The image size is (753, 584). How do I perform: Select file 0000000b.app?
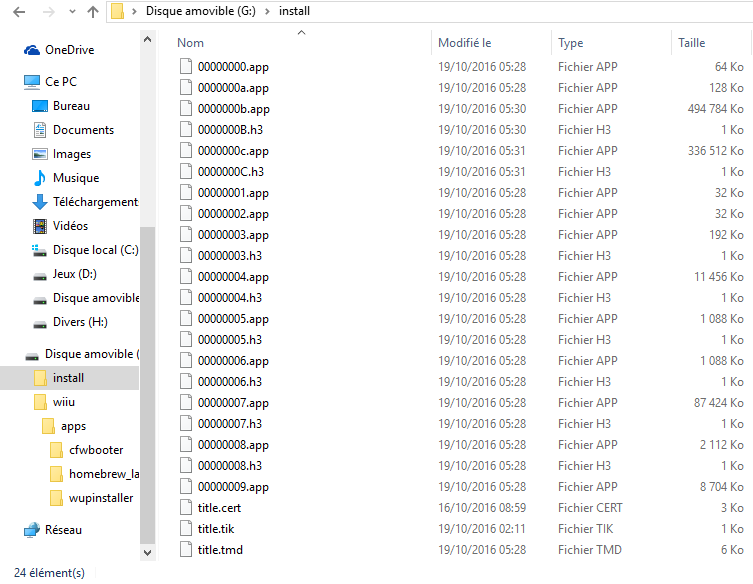pos(233,109)
